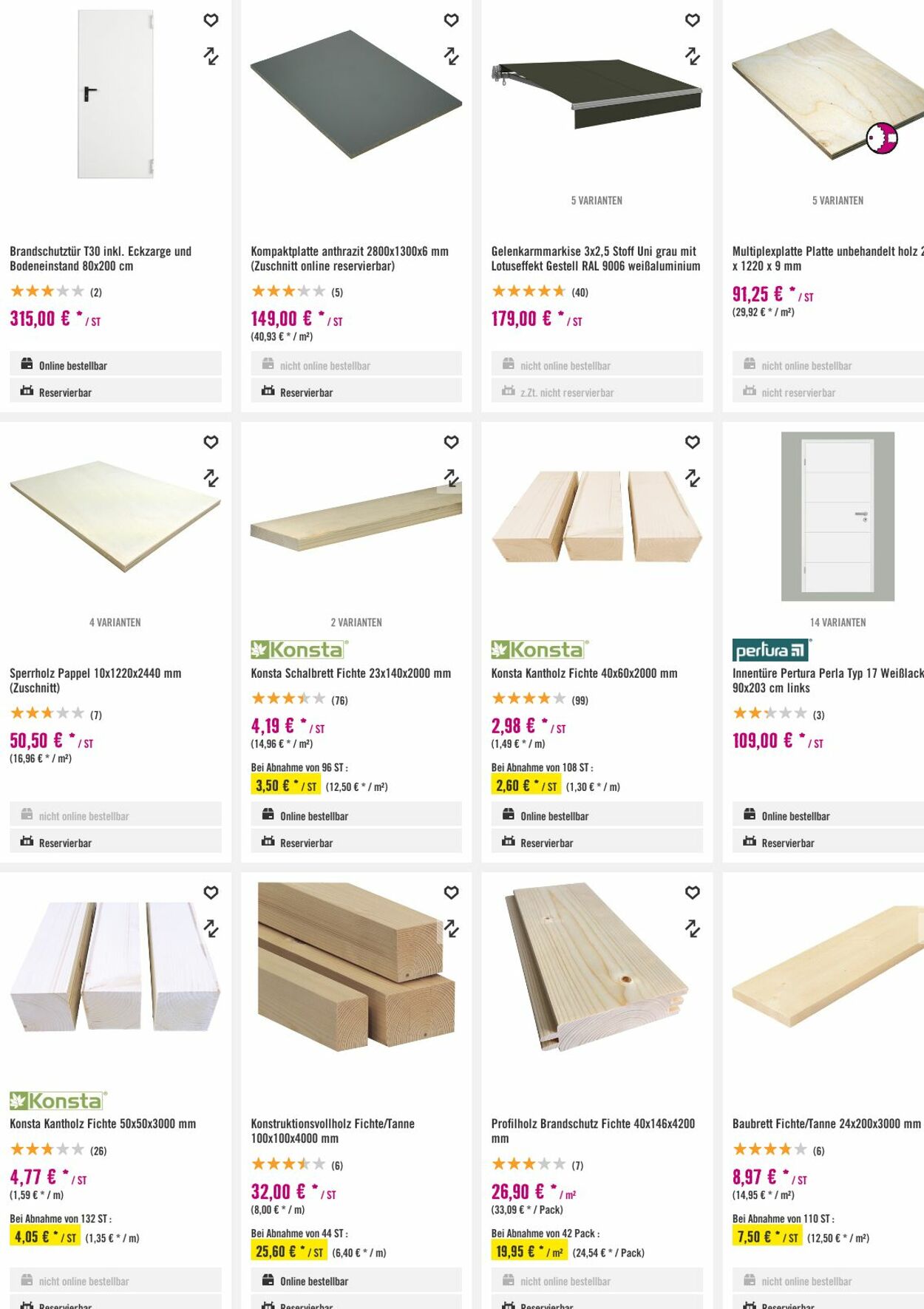Click compare icon for Konsta Kantholz 50x50x3000
Screen dimensions: 924x1309
[x=211, y=928]
